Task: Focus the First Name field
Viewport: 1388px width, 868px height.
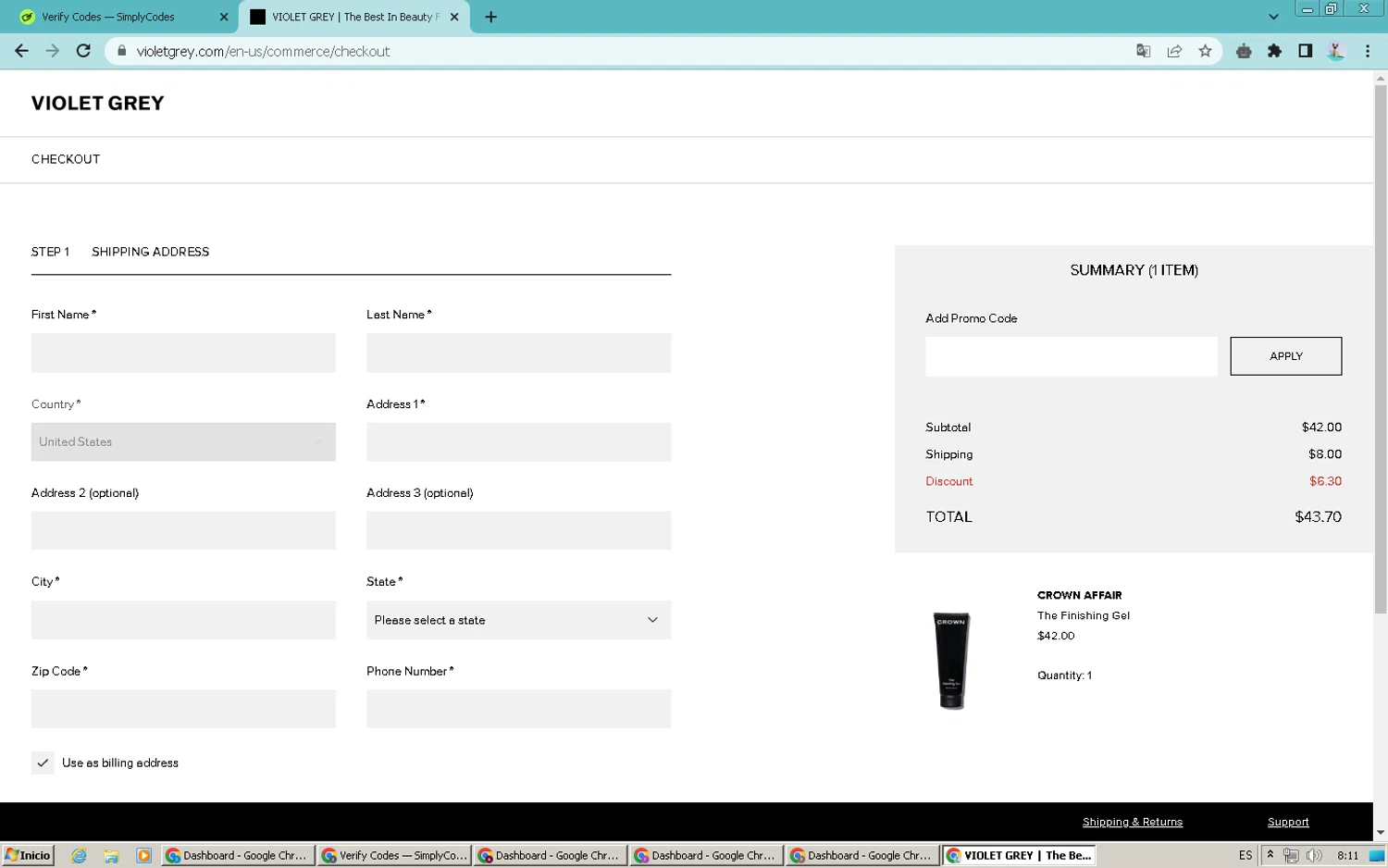Action: [x=183, y=353]
